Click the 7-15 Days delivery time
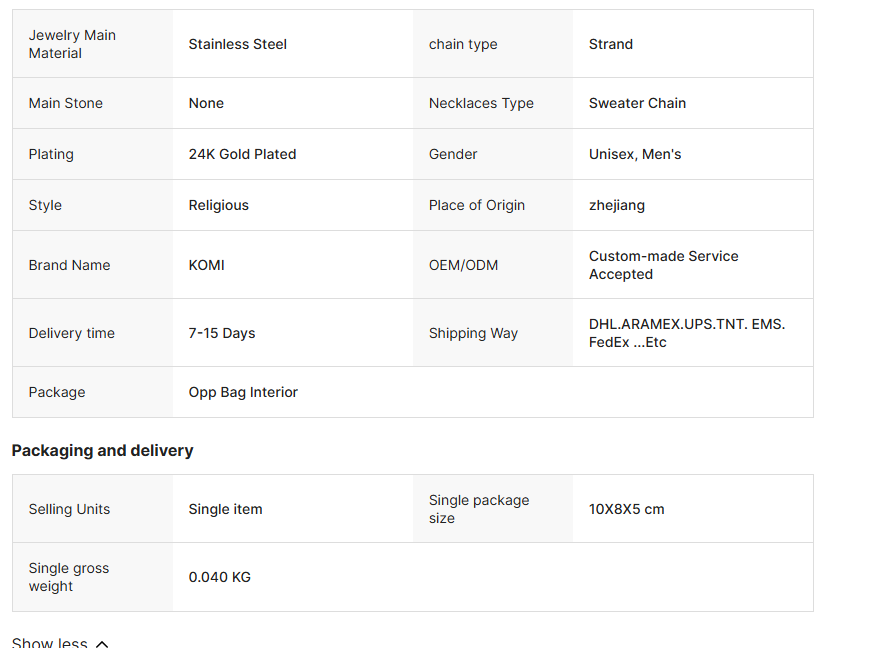Image resolution: width=889 pixels, height=648 pixels. [221, 333]
